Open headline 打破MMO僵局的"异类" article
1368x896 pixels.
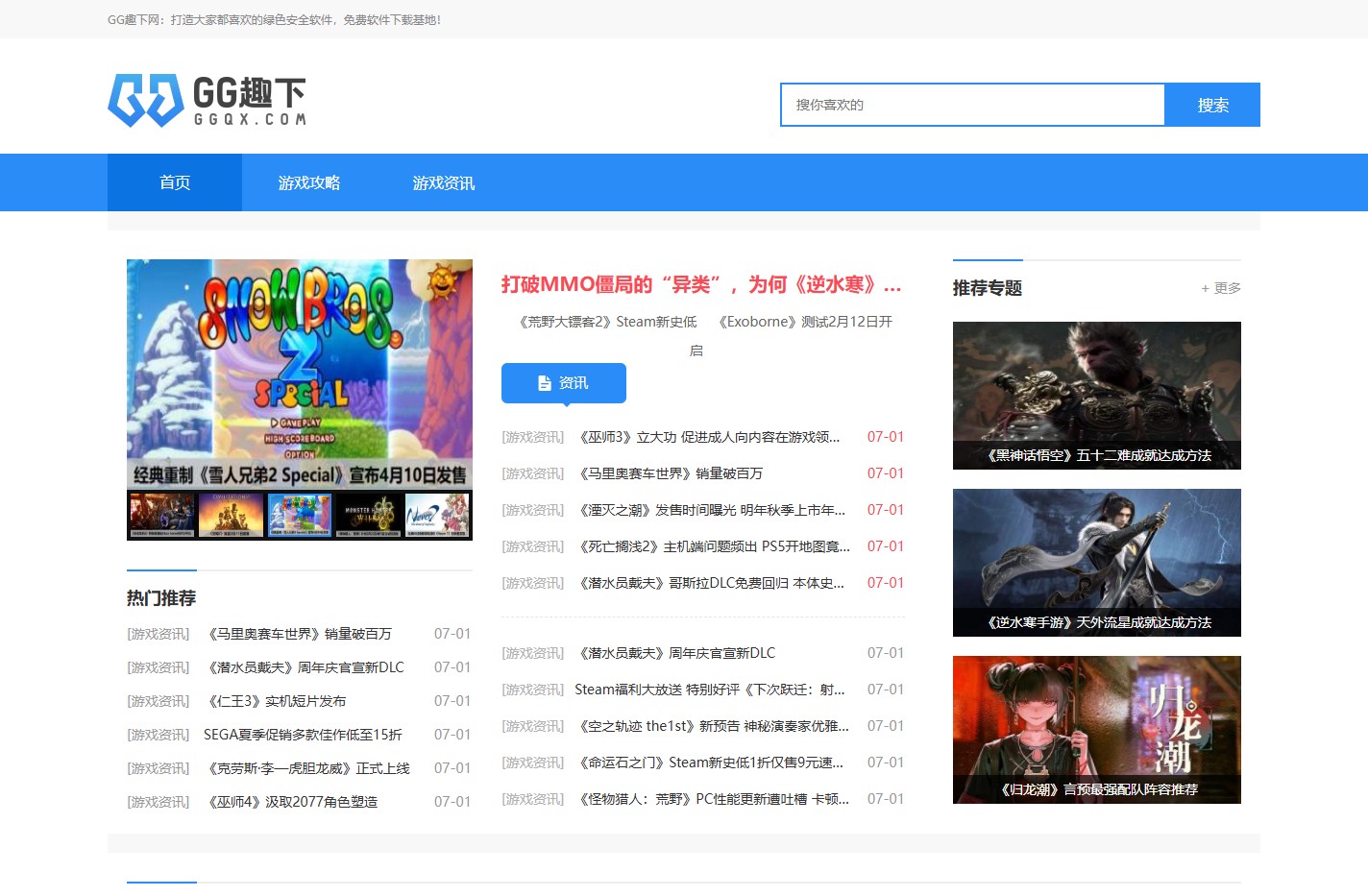coord(701,284)
